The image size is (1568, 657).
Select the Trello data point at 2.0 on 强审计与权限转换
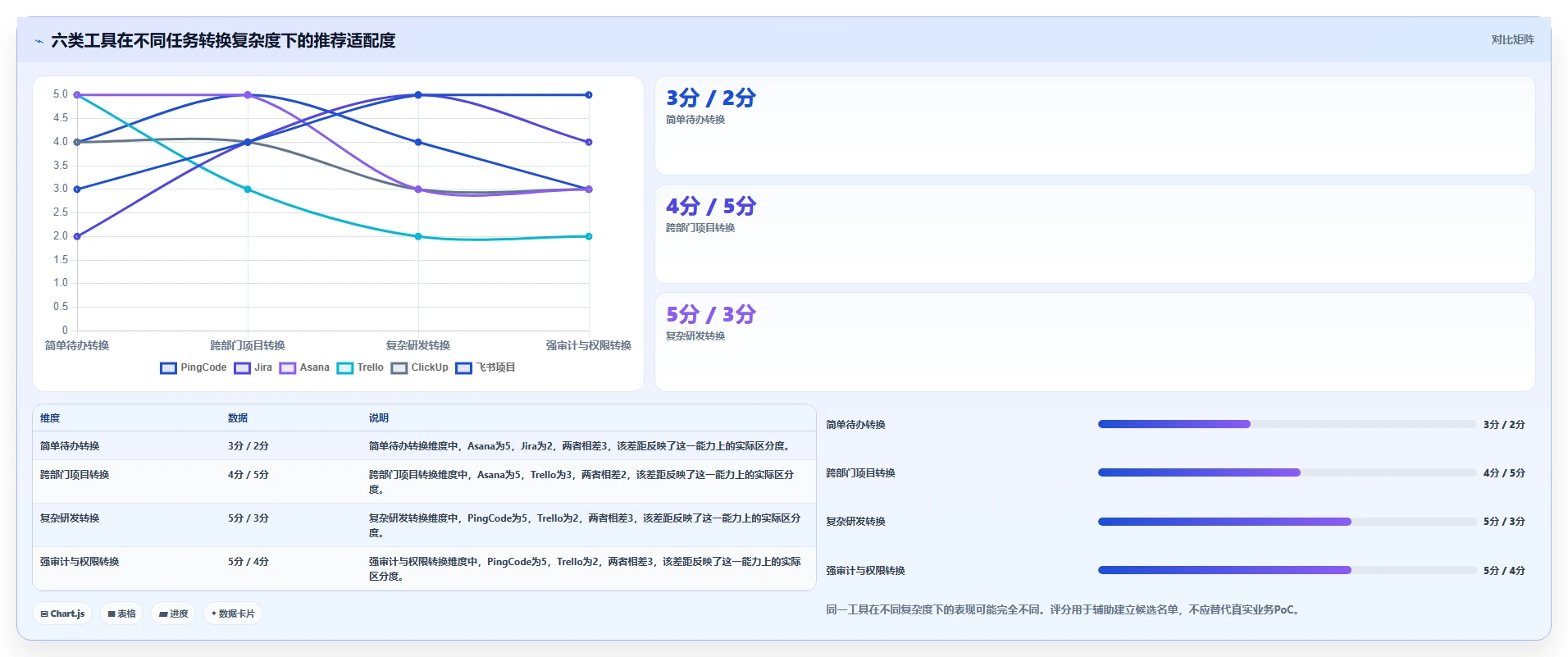(x=589, y=236)
